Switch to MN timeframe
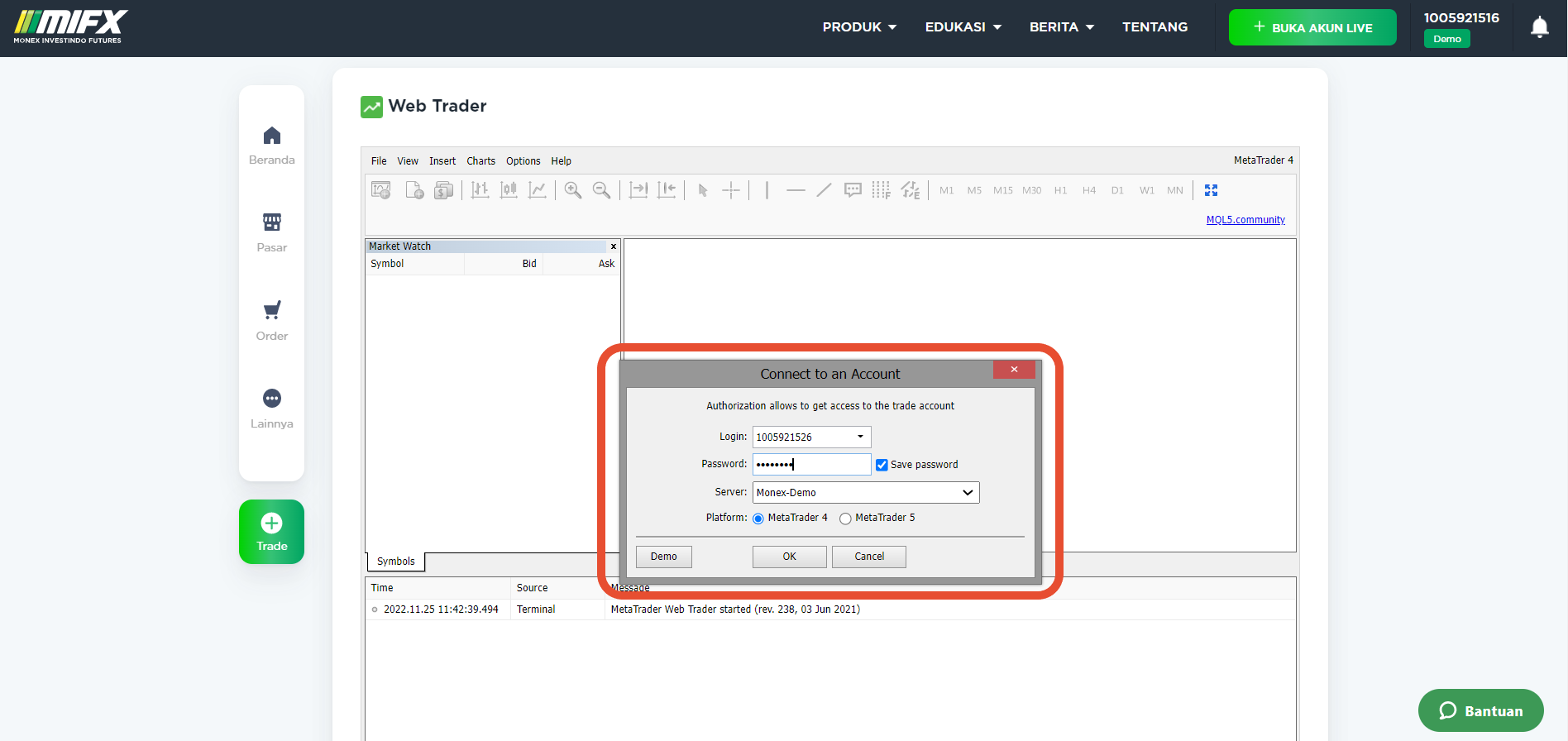 (x=1175, y=190)
